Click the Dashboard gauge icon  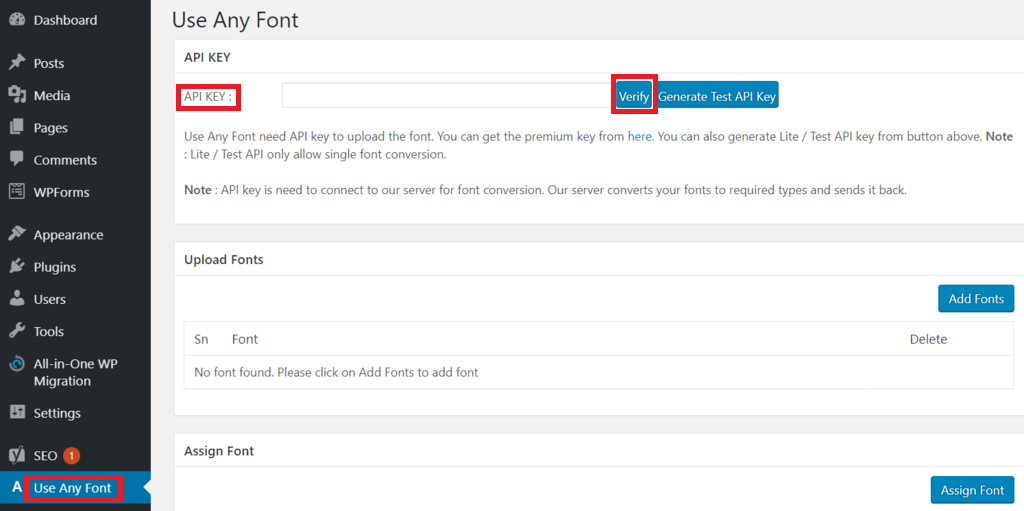[x=17, y=20]
